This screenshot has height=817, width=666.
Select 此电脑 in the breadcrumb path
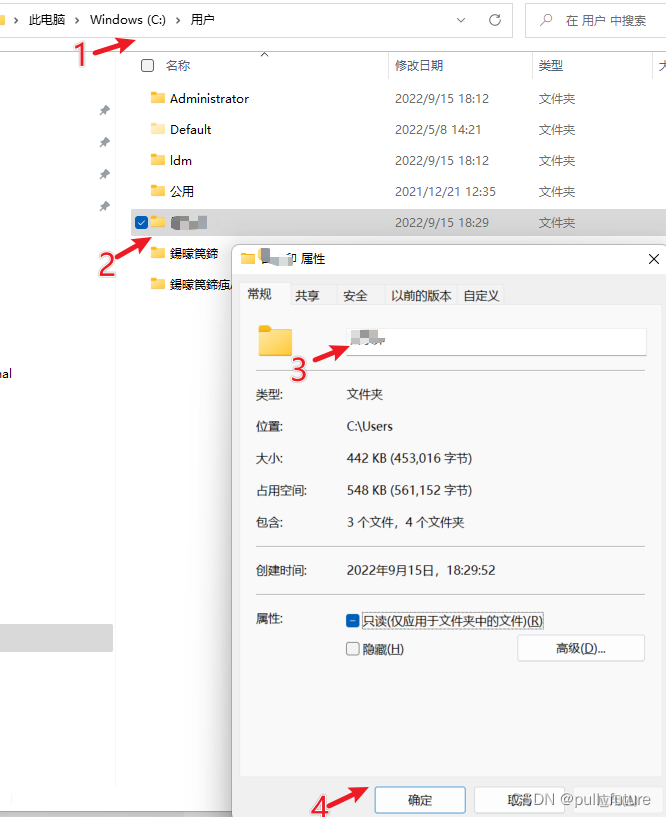[x=47, y=20]
